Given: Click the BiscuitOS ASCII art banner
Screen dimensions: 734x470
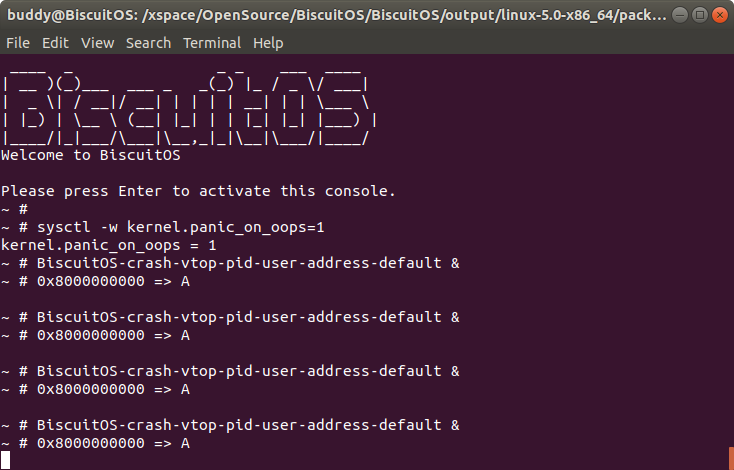Looking at the screenshot, I should [x=190, y=110].
